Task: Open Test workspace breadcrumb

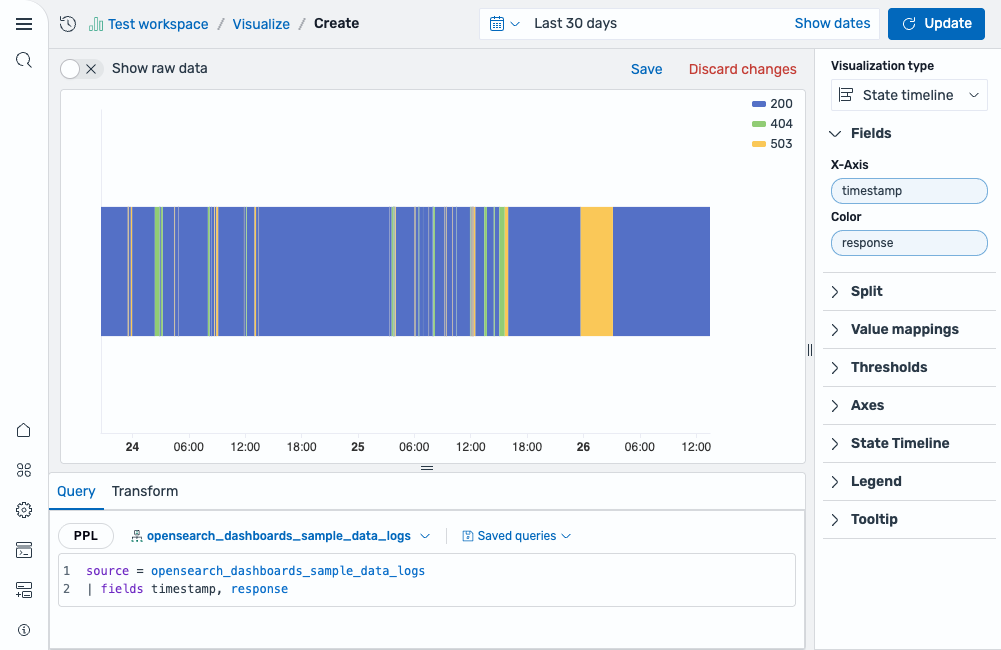Action: (x=158, y=24)
